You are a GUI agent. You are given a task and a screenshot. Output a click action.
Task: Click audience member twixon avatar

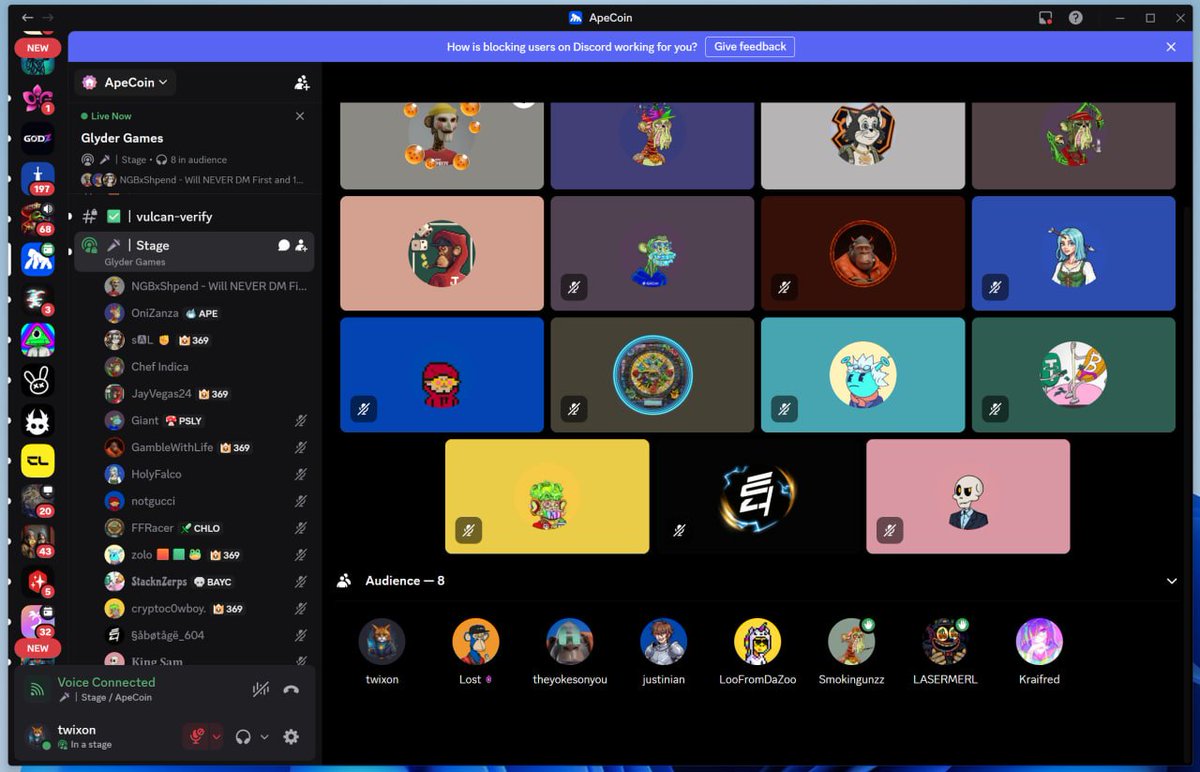coord(382,641)
